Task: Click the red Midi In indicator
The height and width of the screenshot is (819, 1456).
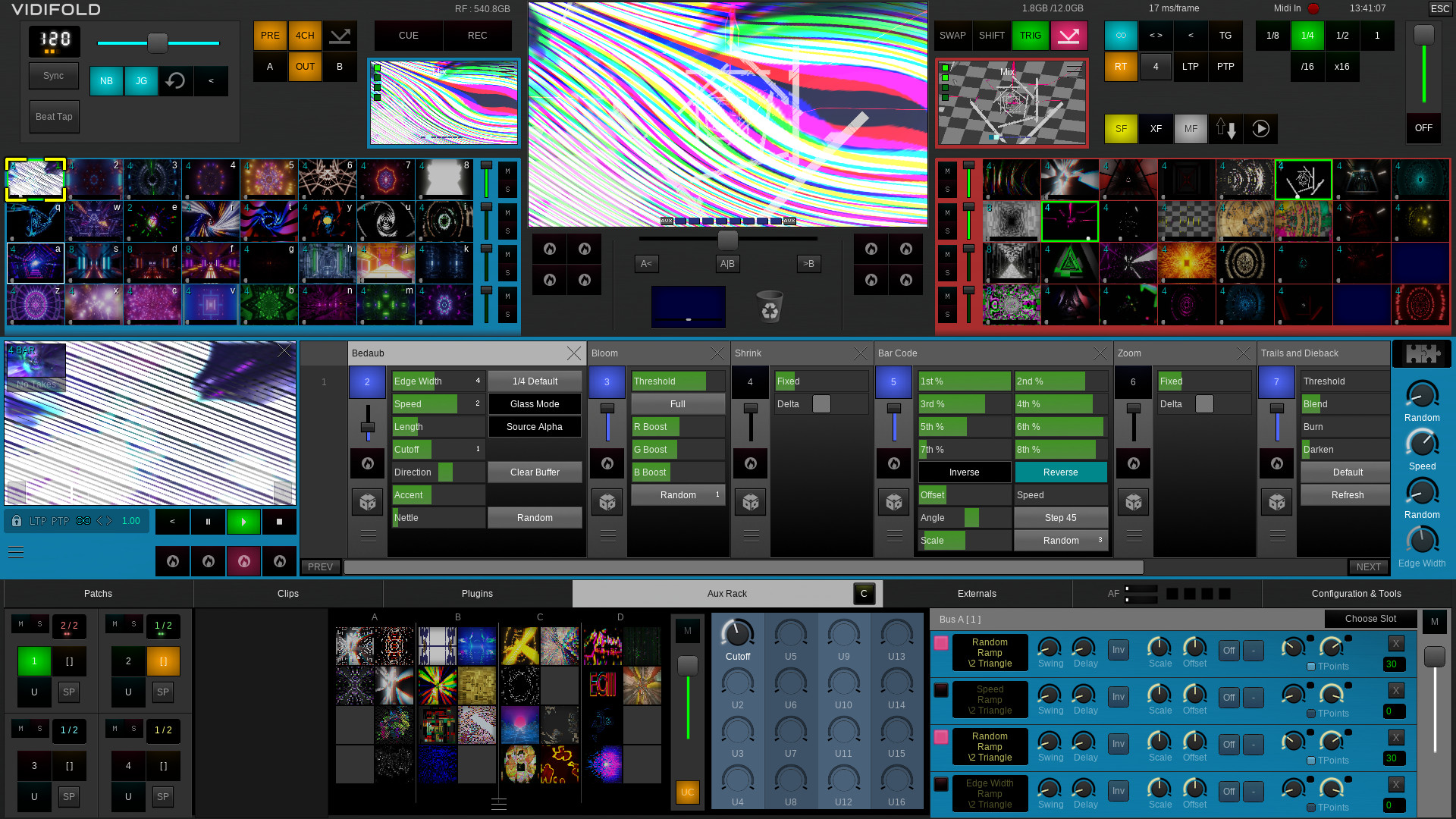Action: click(x=1313, y=8)
